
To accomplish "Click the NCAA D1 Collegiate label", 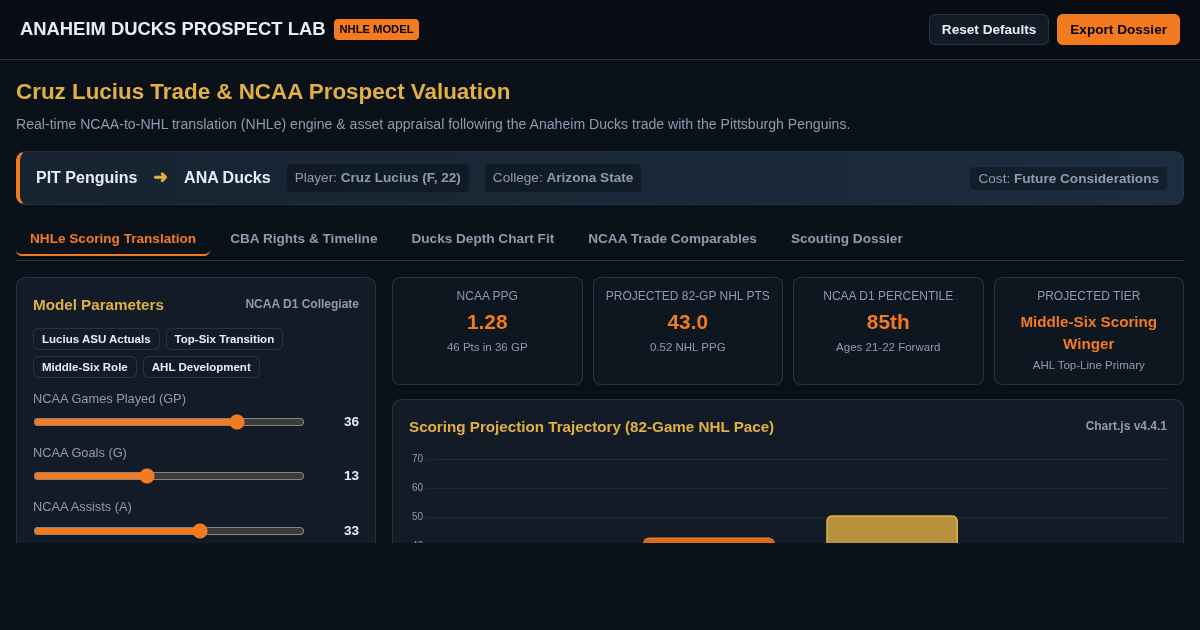I will tap(302, 304).
